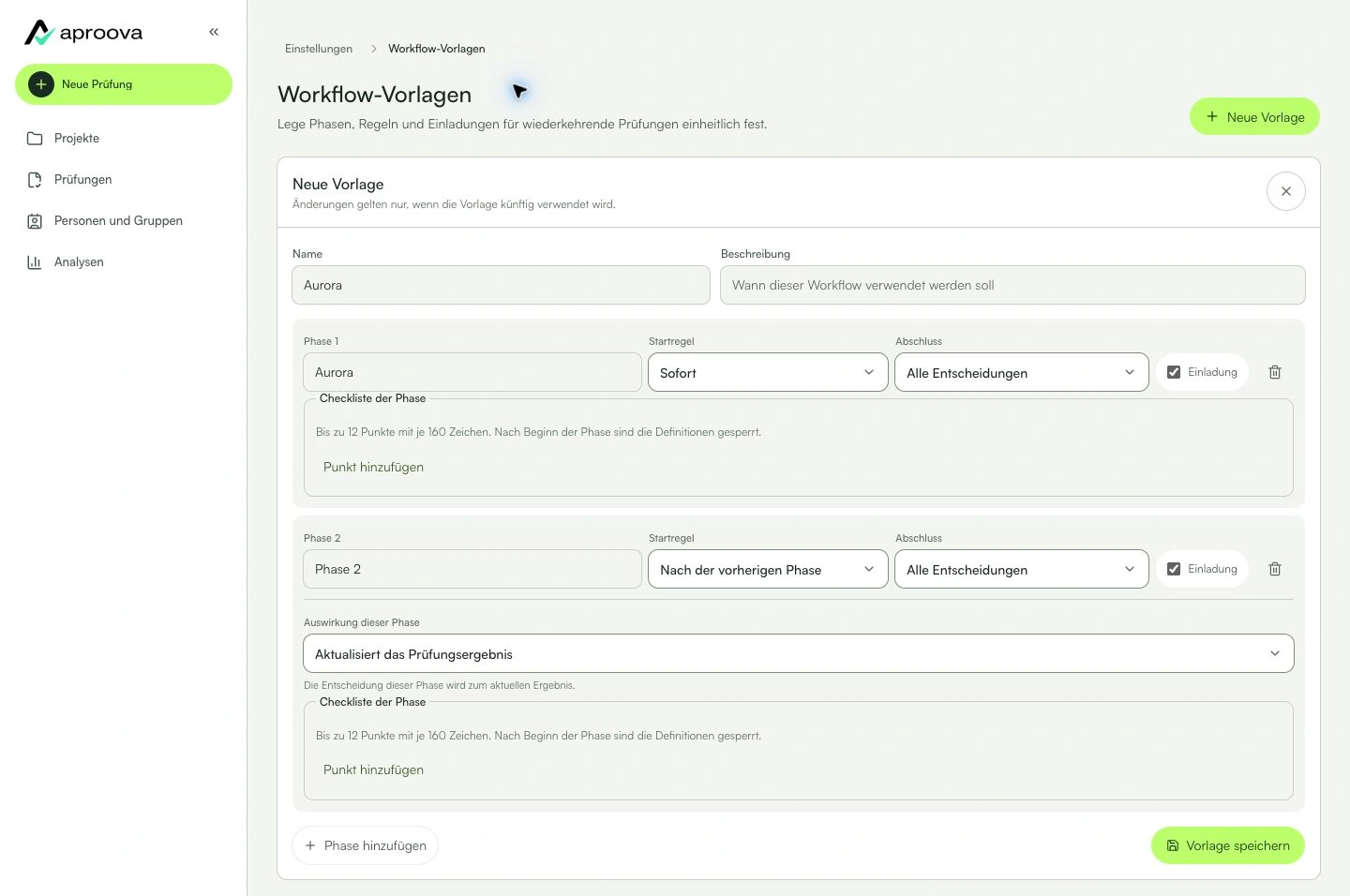
Task: Click Workflow-Vorlagen breadcrumb text
Action: pos(437,49)
